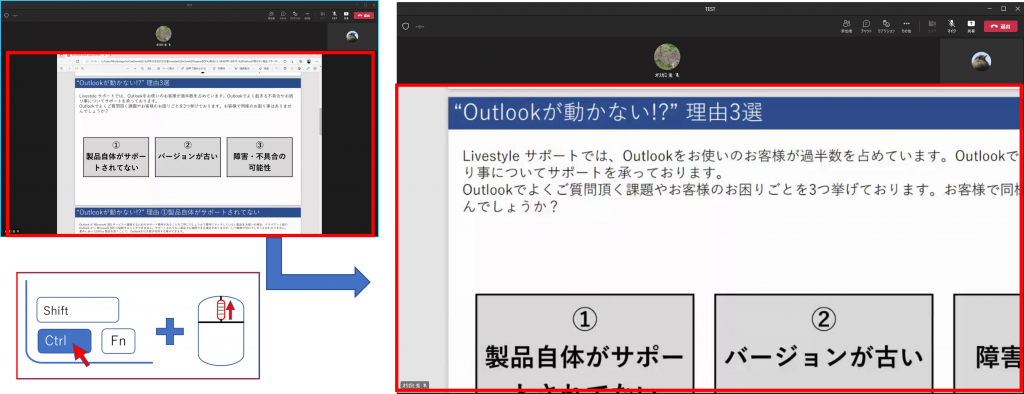Click the share icon in the left window
The width and height of the screenshot is (1024, 394).
[347, 14]
